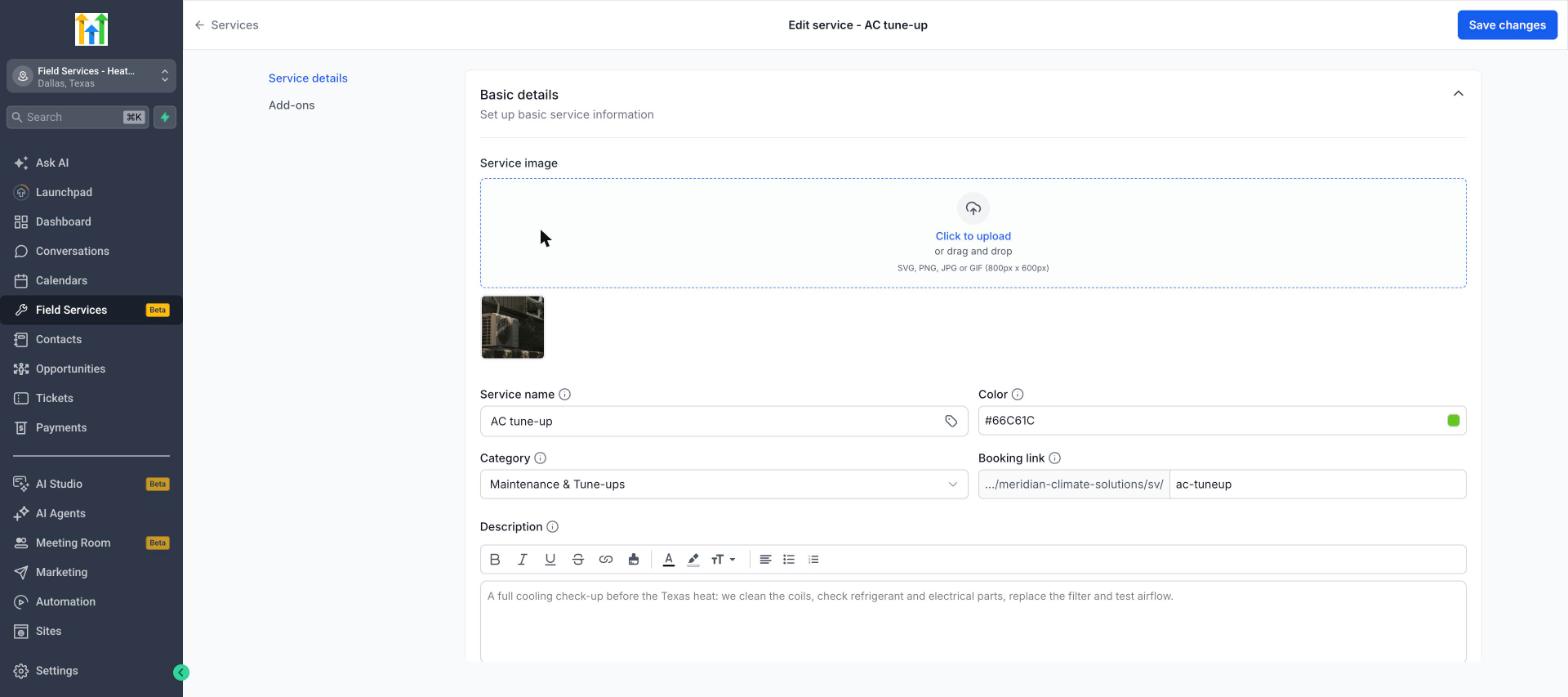Insert a link via the toolbar link icon
The height and width of the screenshot is (697, 1568).
(x=606, y=560)
